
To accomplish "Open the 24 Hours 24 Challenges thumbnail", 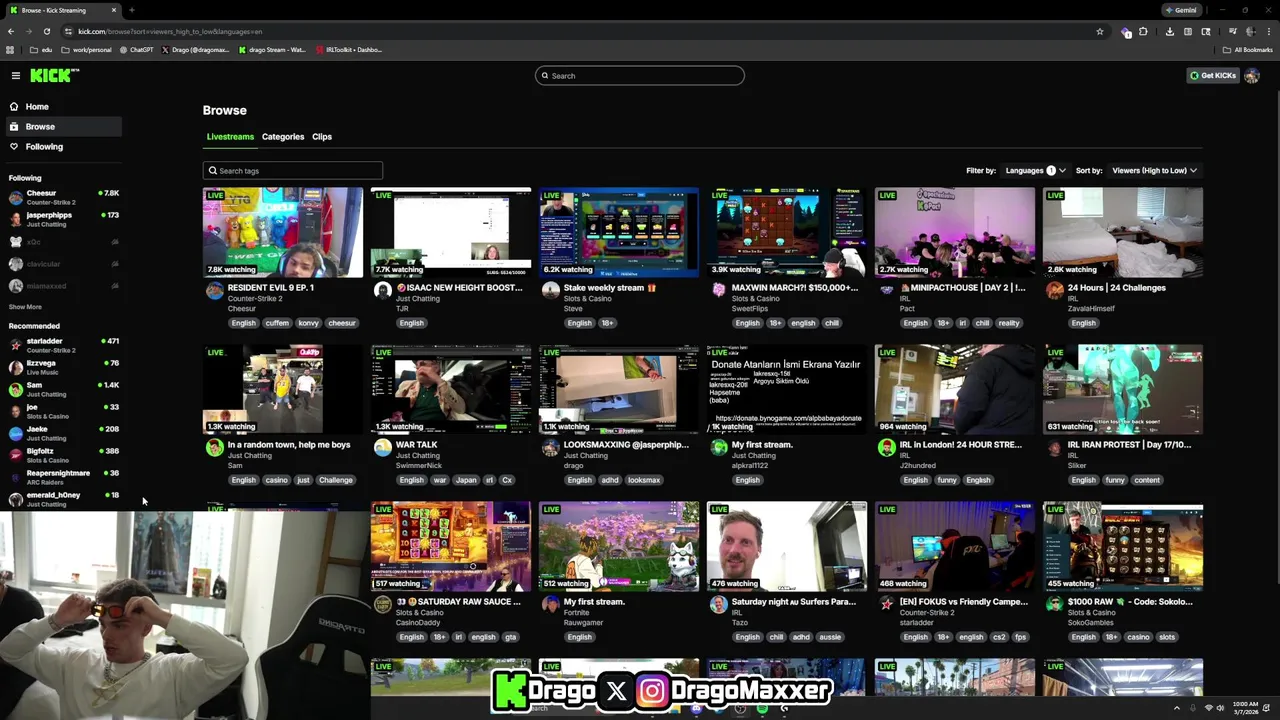I will click(x=1123, y=232).
